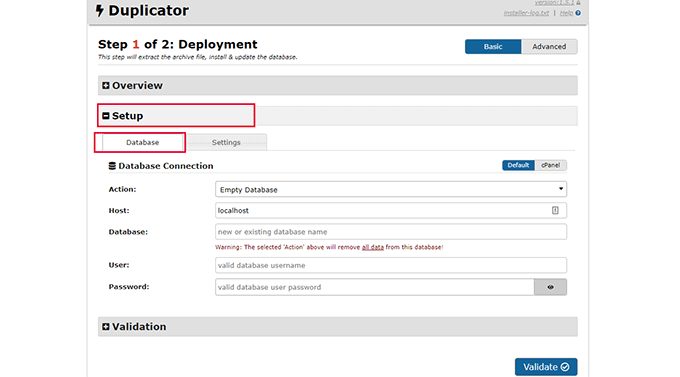Switch to Basic mode
680x377 pixels.
pos(493,46)
